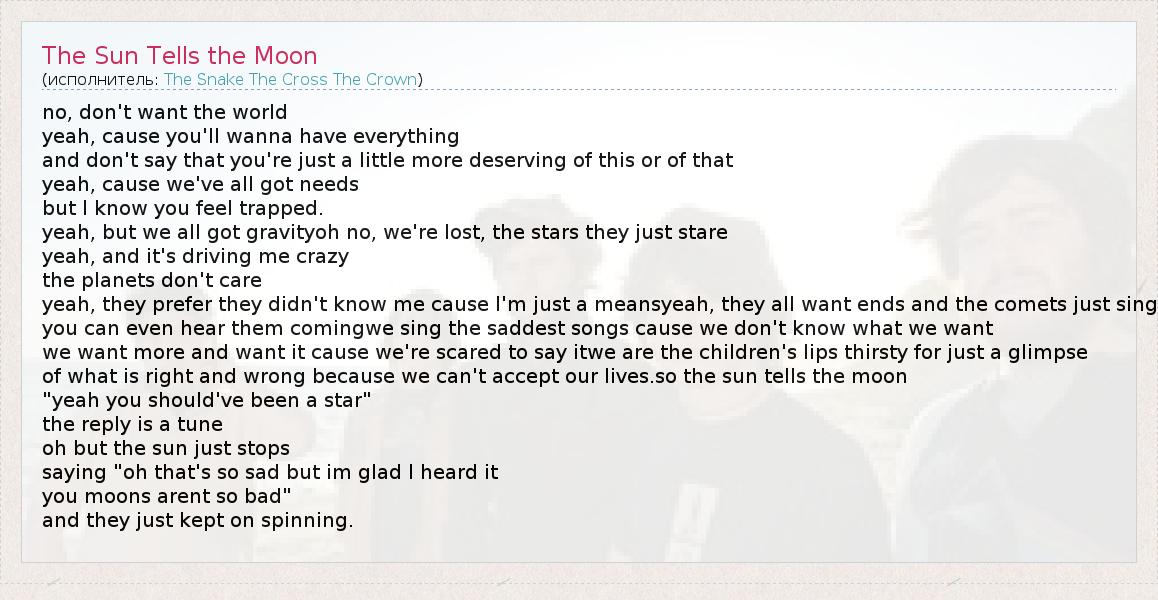1158x600 pixels.
Task: Click the lyric line "no, don't want the world"
Action: [165, 112]
